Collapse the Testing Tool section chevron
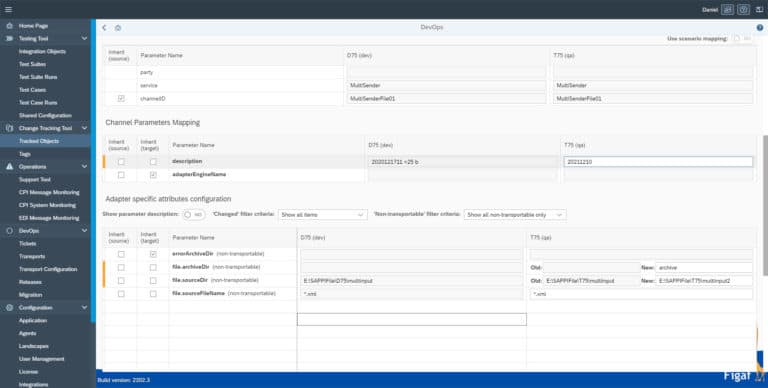The image size is (768, 388). tap(84, 38)
